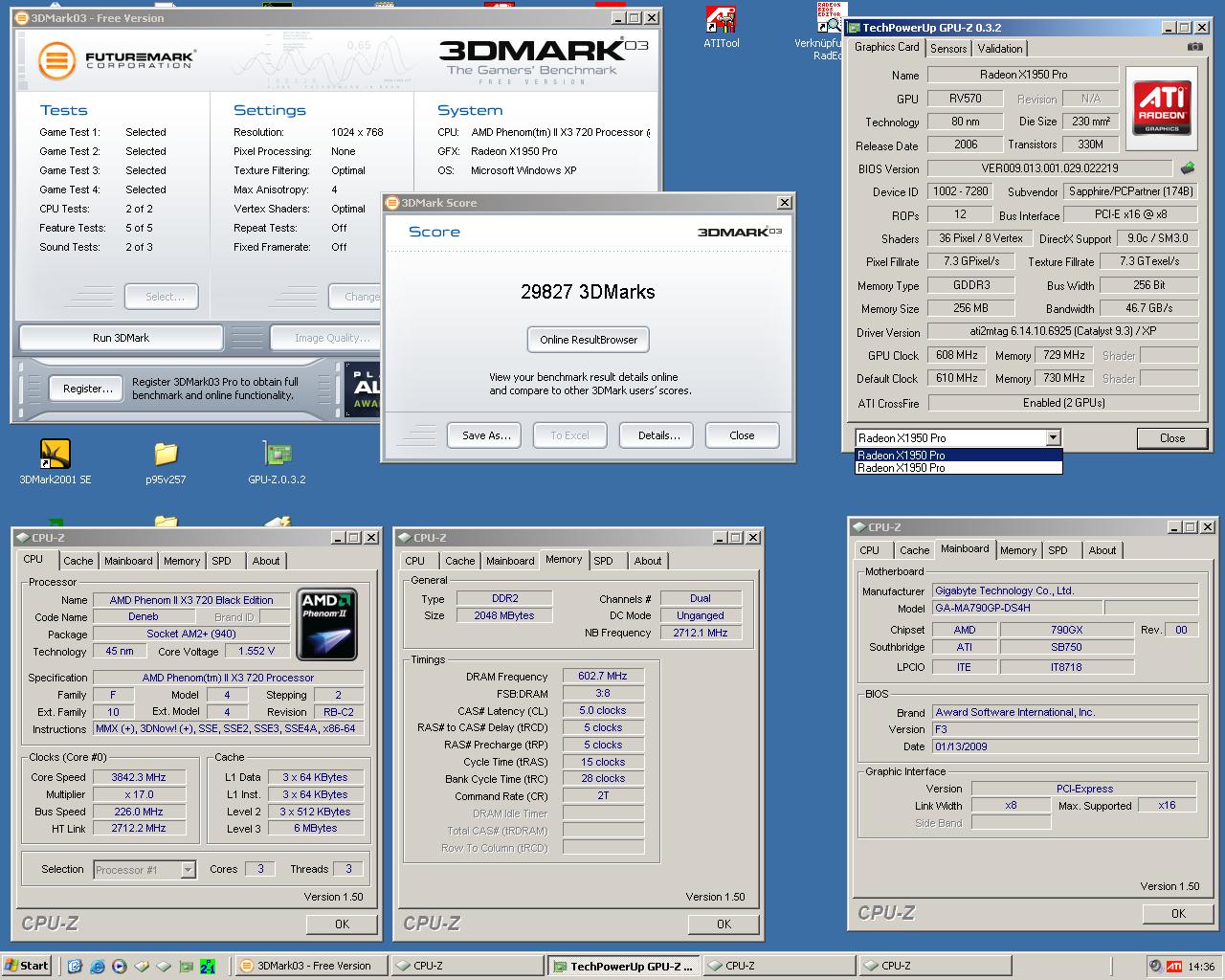
Task: Click the GPU-Z window title bar icon
Action: point(855,28)
